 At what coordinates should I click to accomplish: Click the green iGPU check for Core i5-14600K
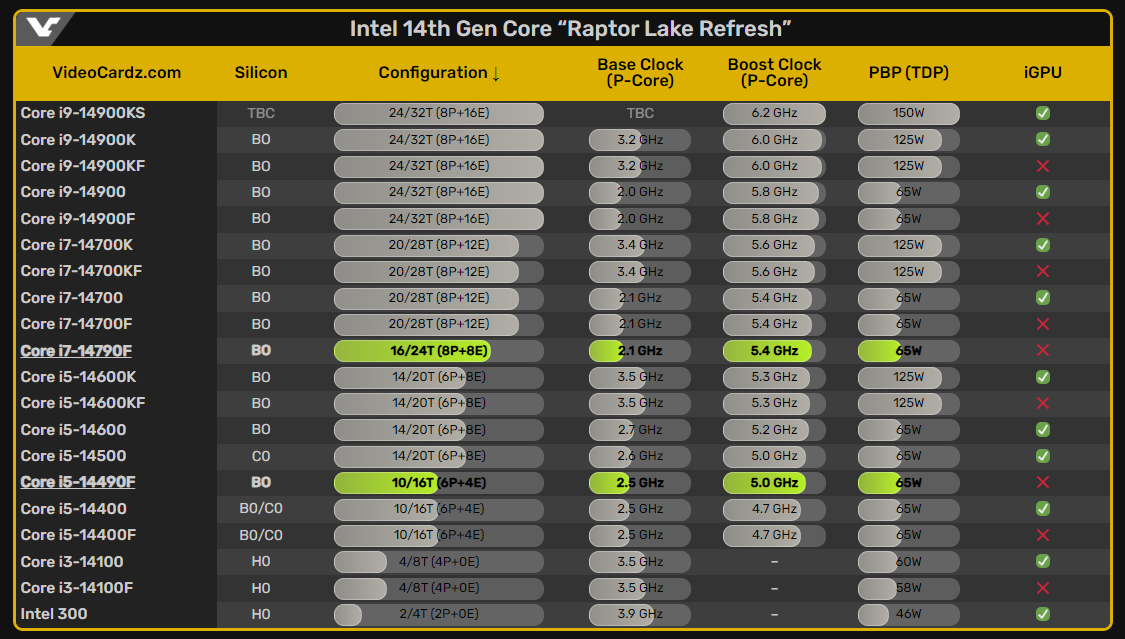tap(1042, 377)
